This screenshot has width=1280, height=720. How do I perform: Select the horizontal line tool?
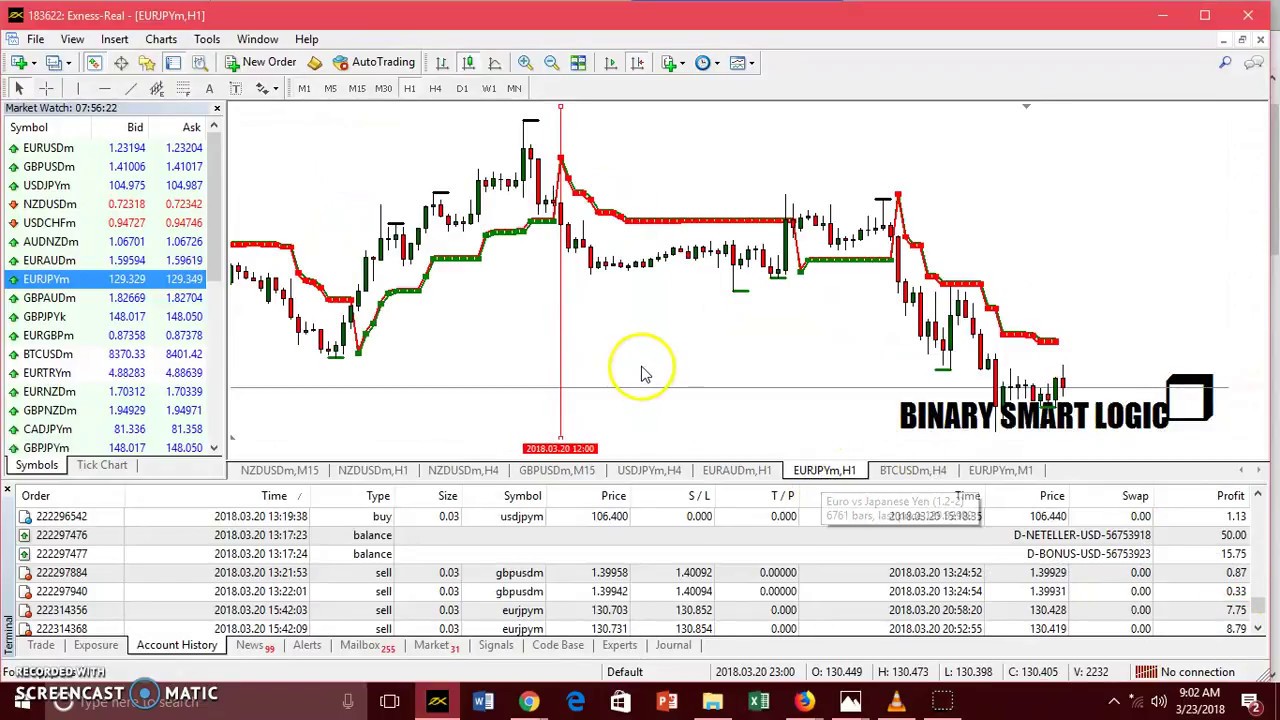coord(104,89)
